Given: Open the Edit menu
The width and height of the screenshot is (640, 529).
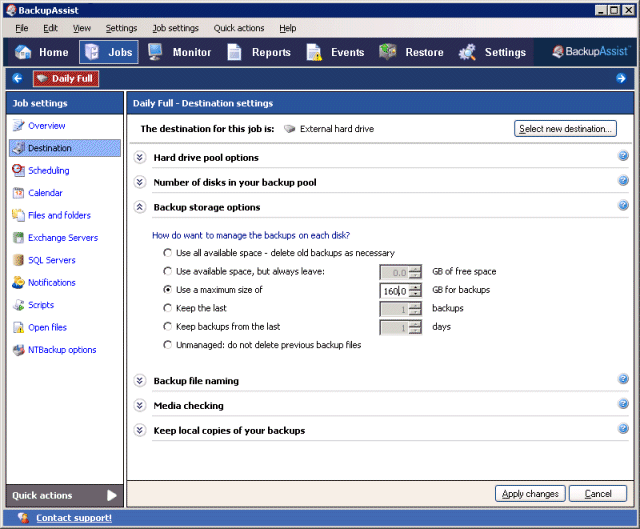Looking at the screenshot, I should 50,28.
